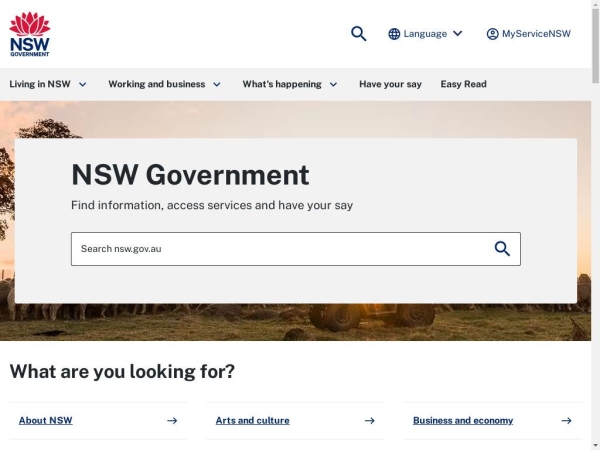Open the What's happening menu
600x450 pixels.
tap(290, 84)
